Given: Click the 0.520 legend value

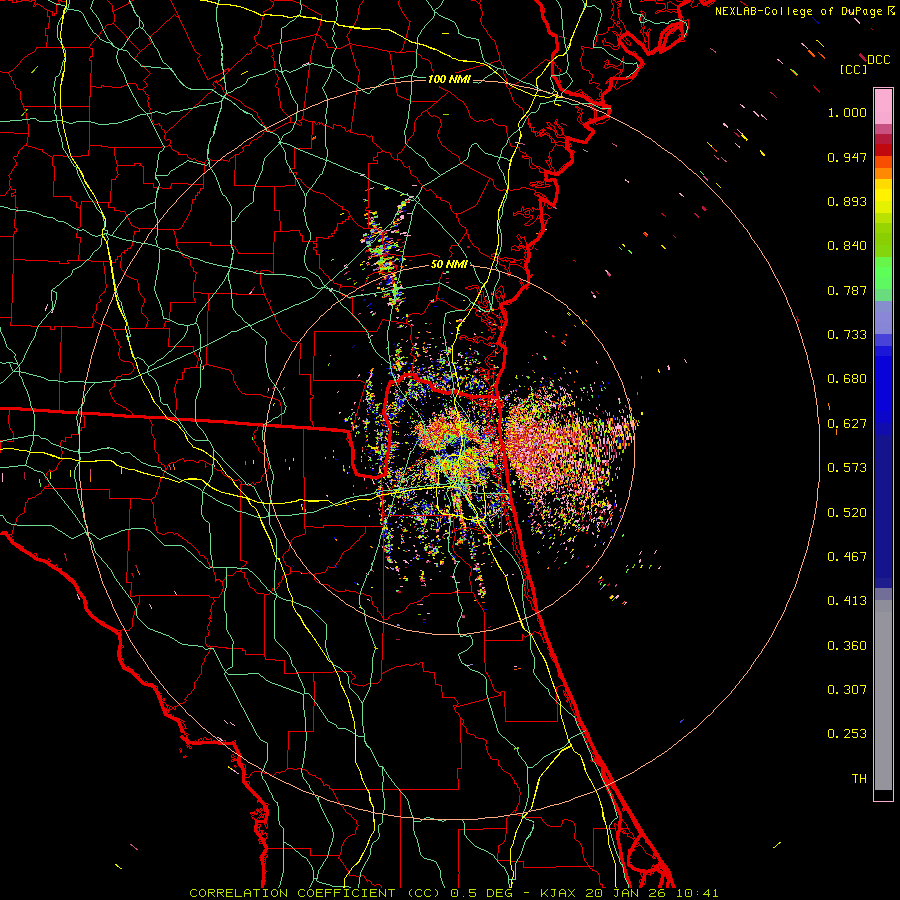Looking at the screenshot, I should (x=847, y=513).
